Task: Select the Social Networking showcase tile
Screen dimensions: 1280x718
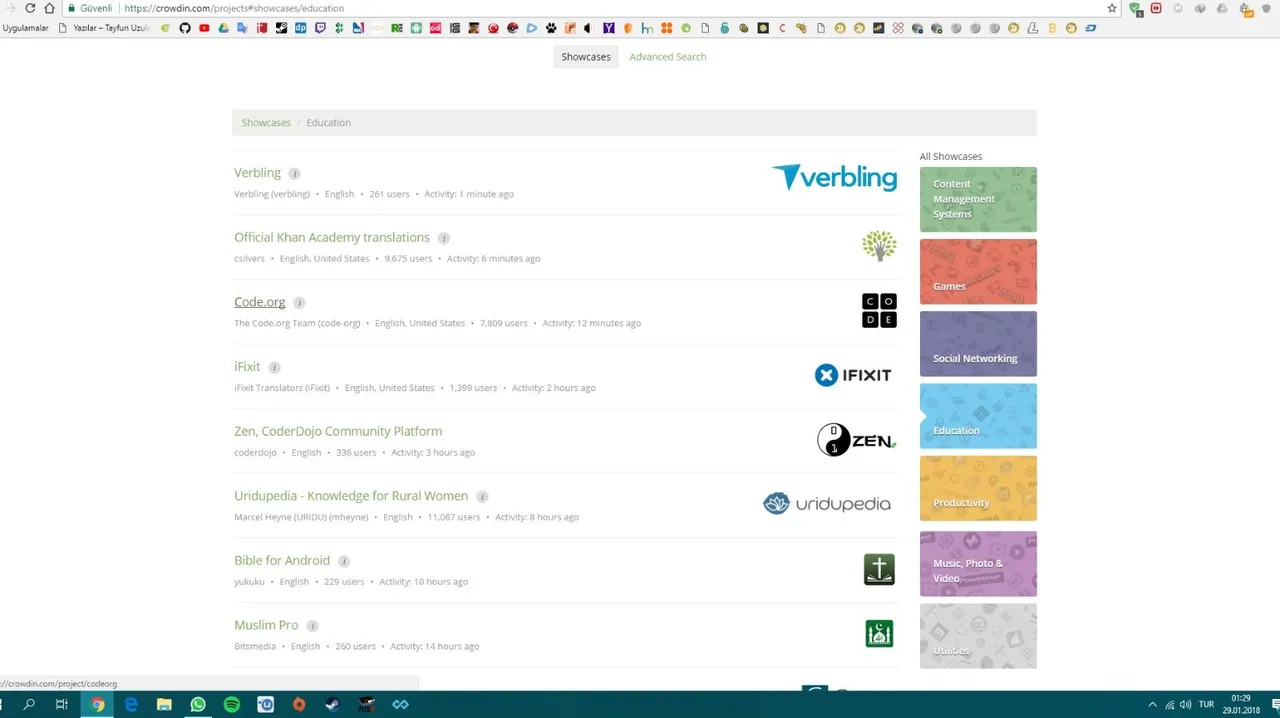Action: 978,344
